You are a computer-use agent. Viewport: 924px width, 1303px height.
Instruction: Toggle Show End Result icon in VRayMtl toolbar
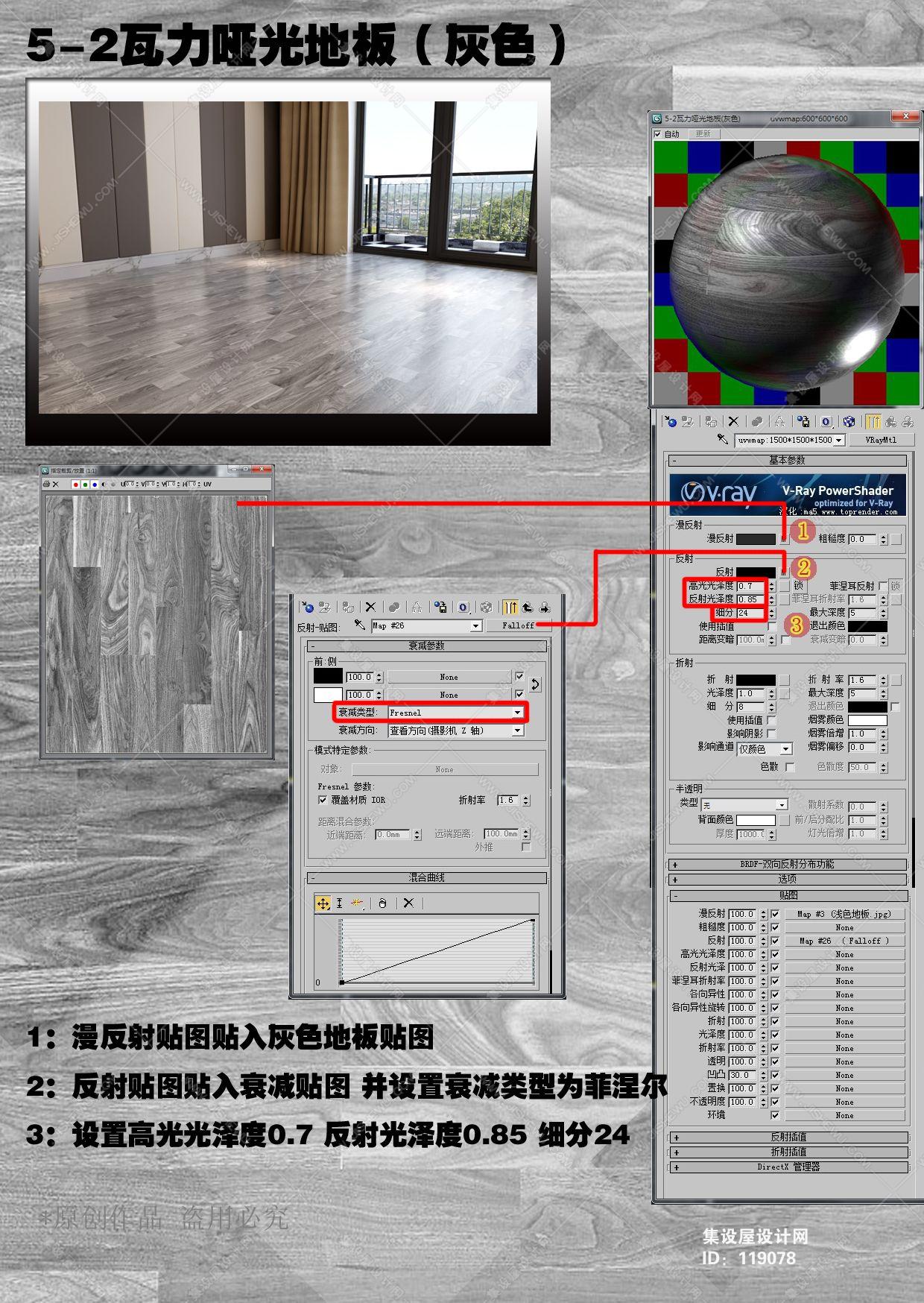(873, 422)
